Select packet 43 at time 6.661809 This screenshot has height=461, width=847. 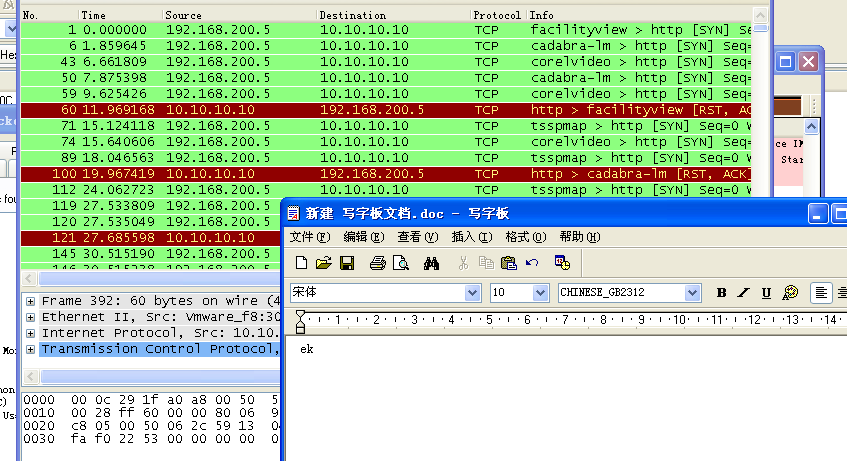pos(386,62)
